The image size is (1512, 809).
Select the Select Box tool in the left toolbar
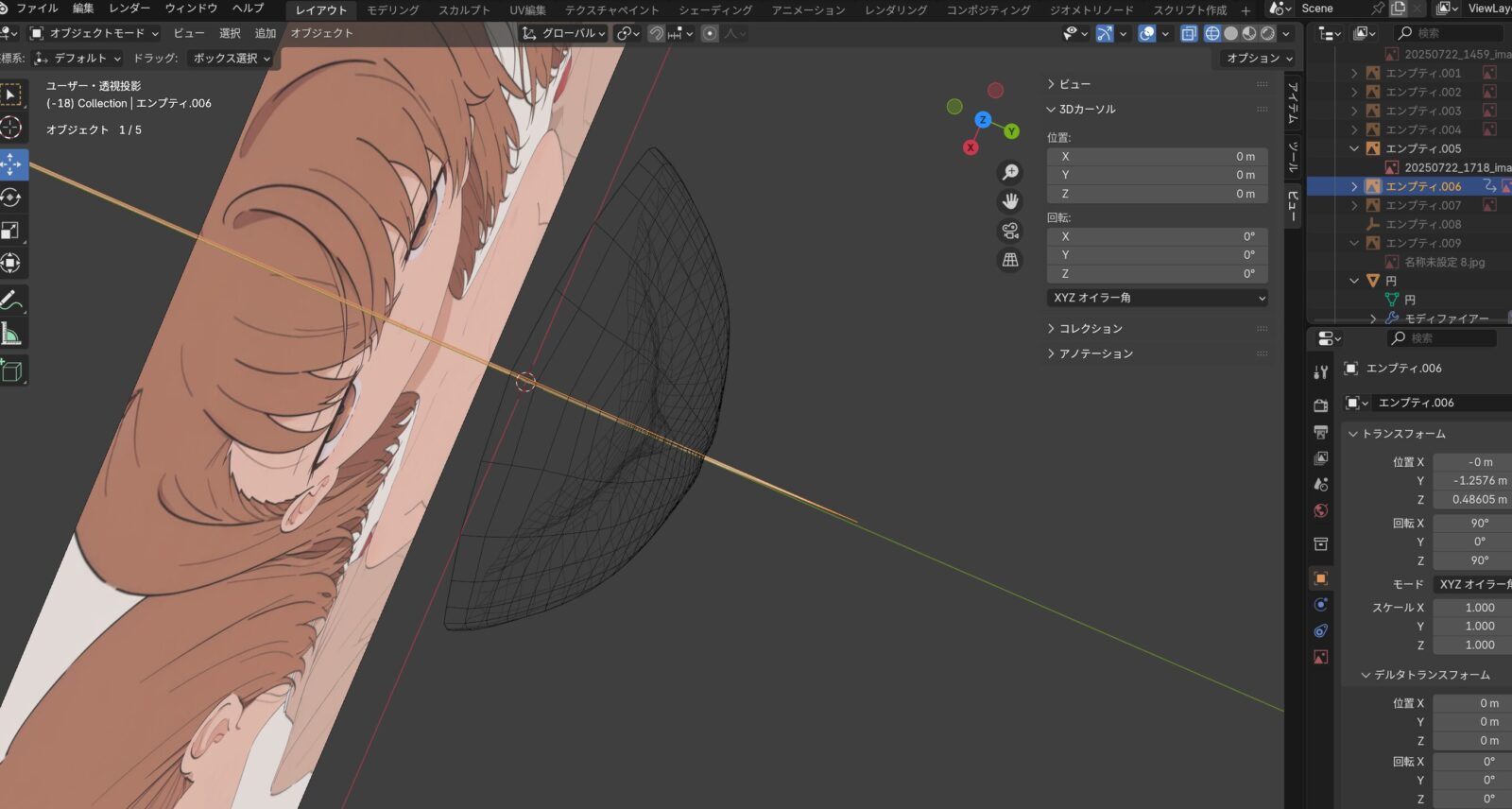(12, 95)
